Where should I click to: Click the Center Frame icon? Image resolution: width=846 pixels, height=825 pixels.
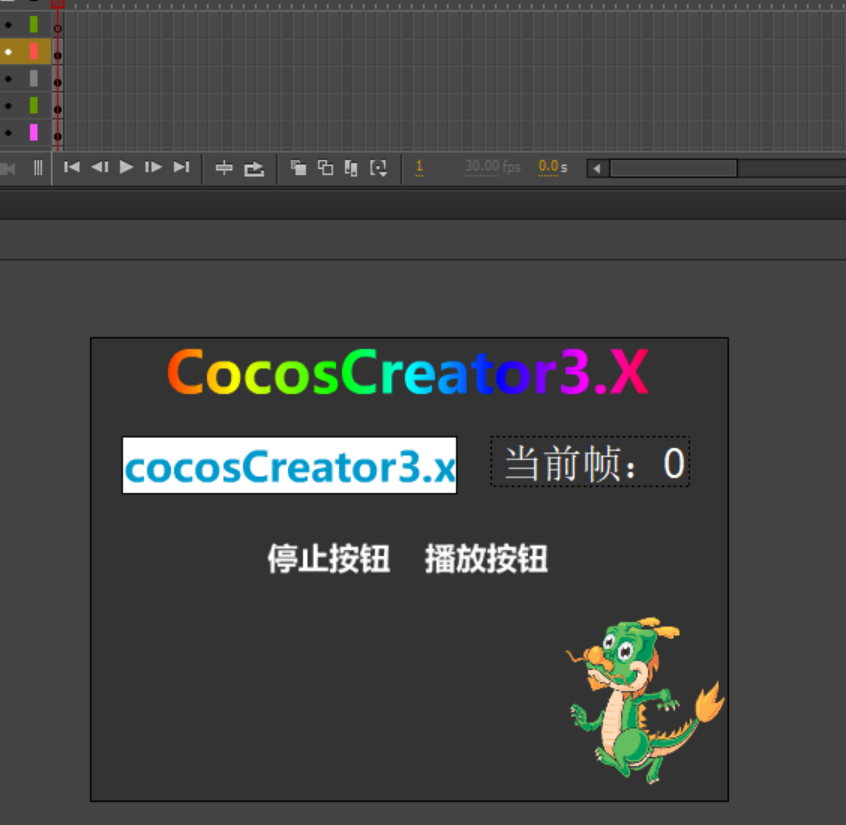click(x=224, y=168)
